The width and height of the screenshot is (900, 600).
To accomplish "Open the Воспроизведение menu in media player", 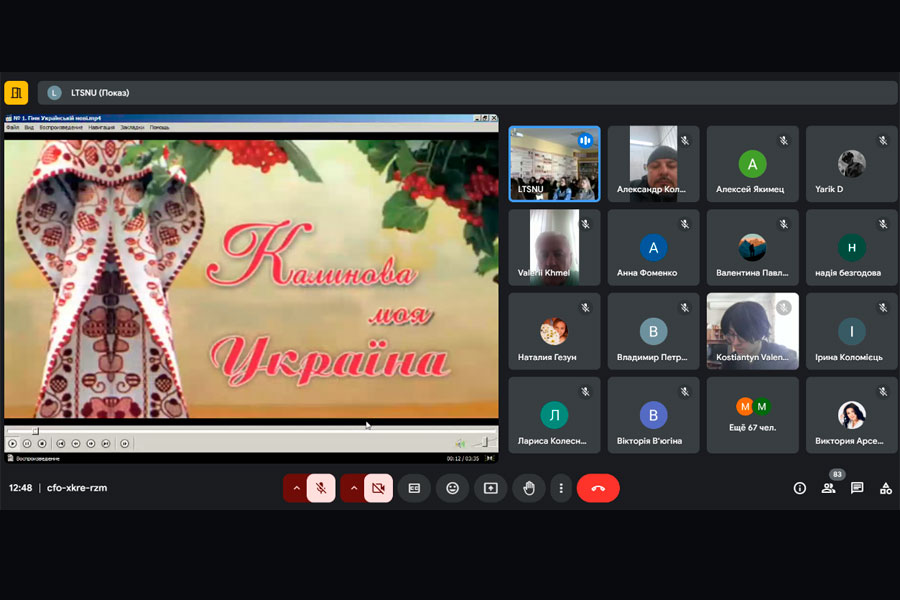I will [61, 128].
